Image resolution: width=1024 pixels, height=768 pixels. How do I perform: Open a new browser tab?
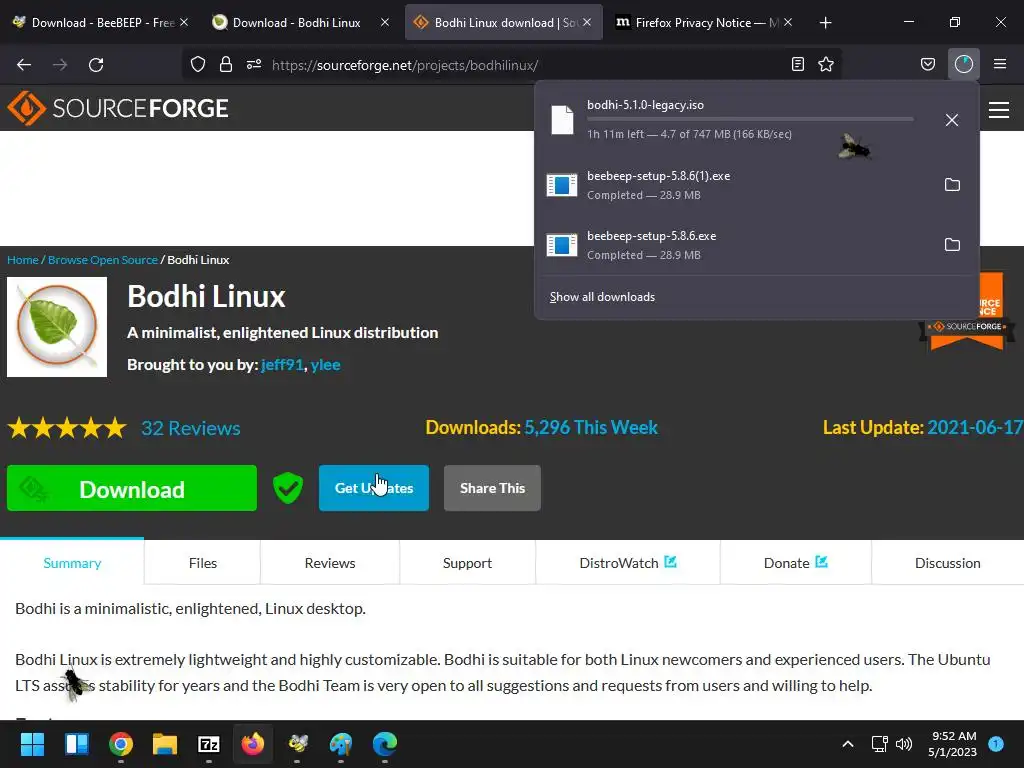825,23
